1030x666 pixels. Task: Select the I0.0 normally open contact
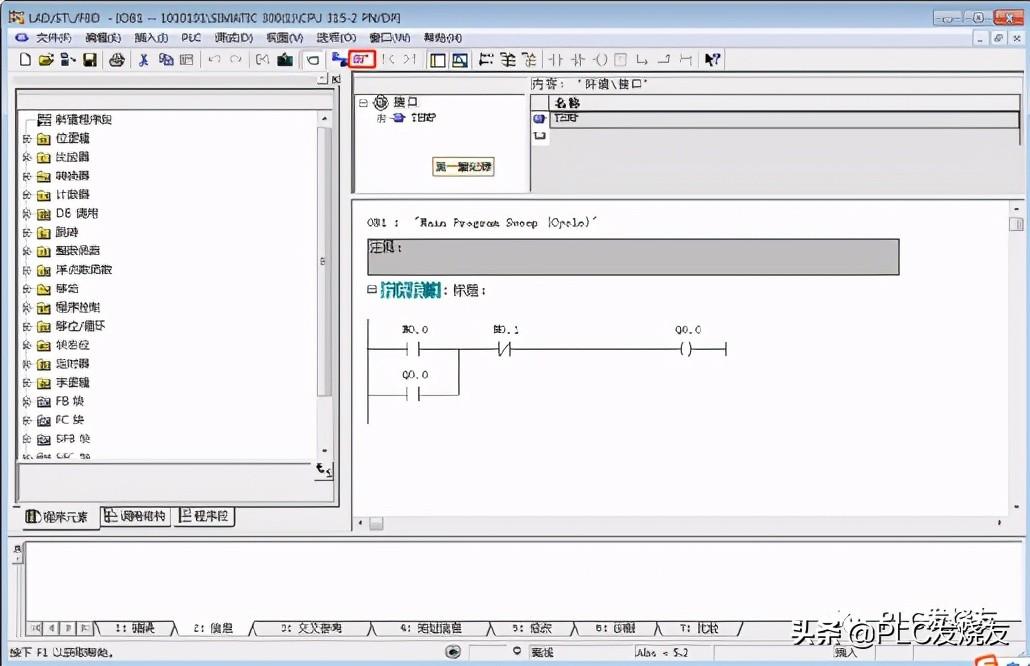point(413,349)
